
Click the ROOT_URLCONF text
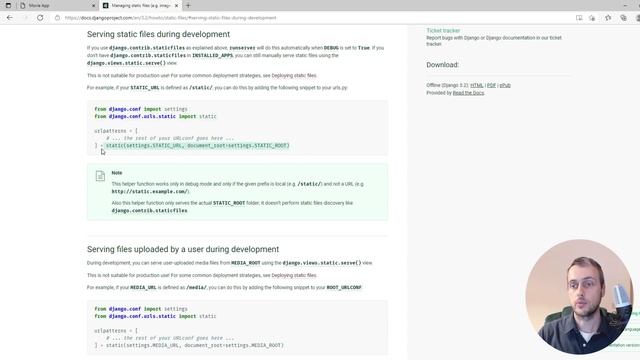point(344,288)
